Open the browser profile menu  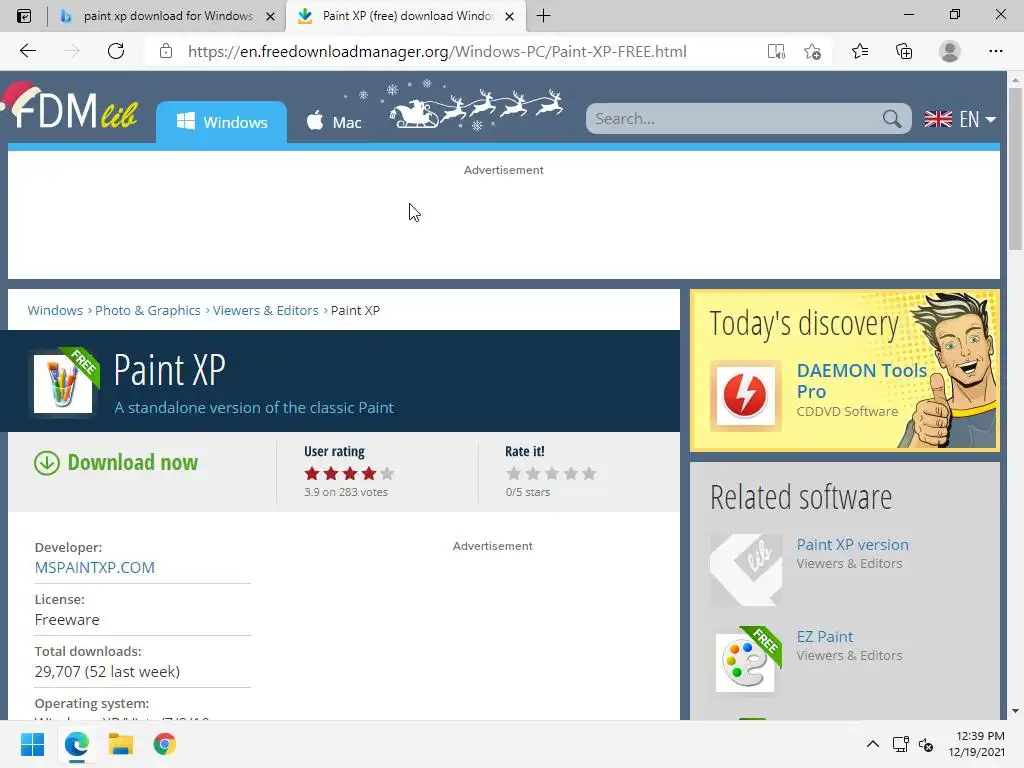950,51
